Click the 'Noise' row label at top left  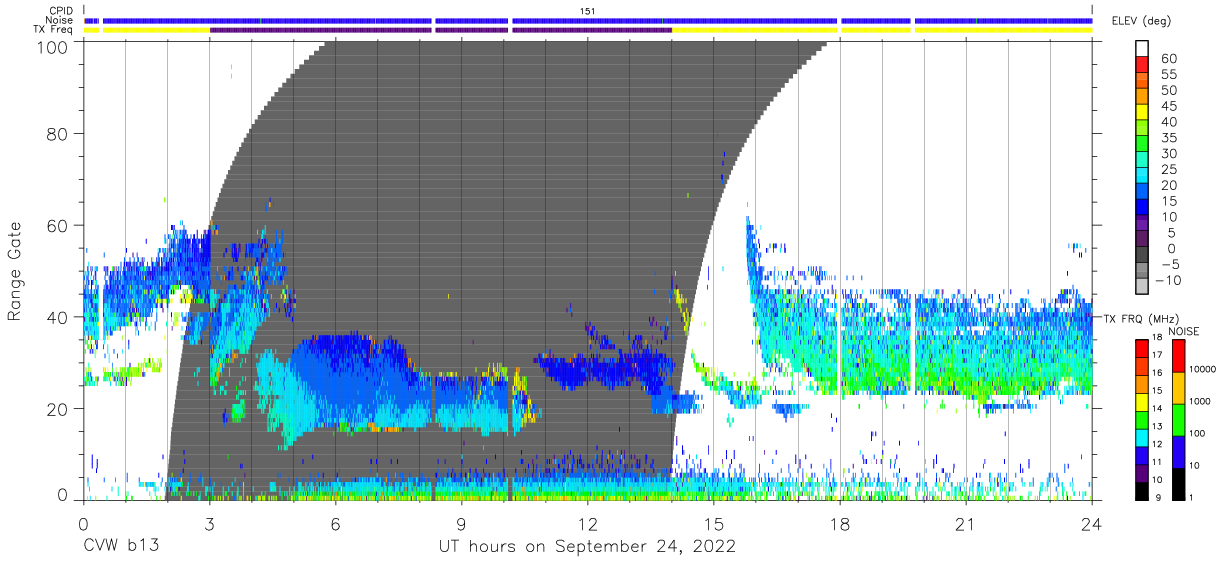pos(61,20)
